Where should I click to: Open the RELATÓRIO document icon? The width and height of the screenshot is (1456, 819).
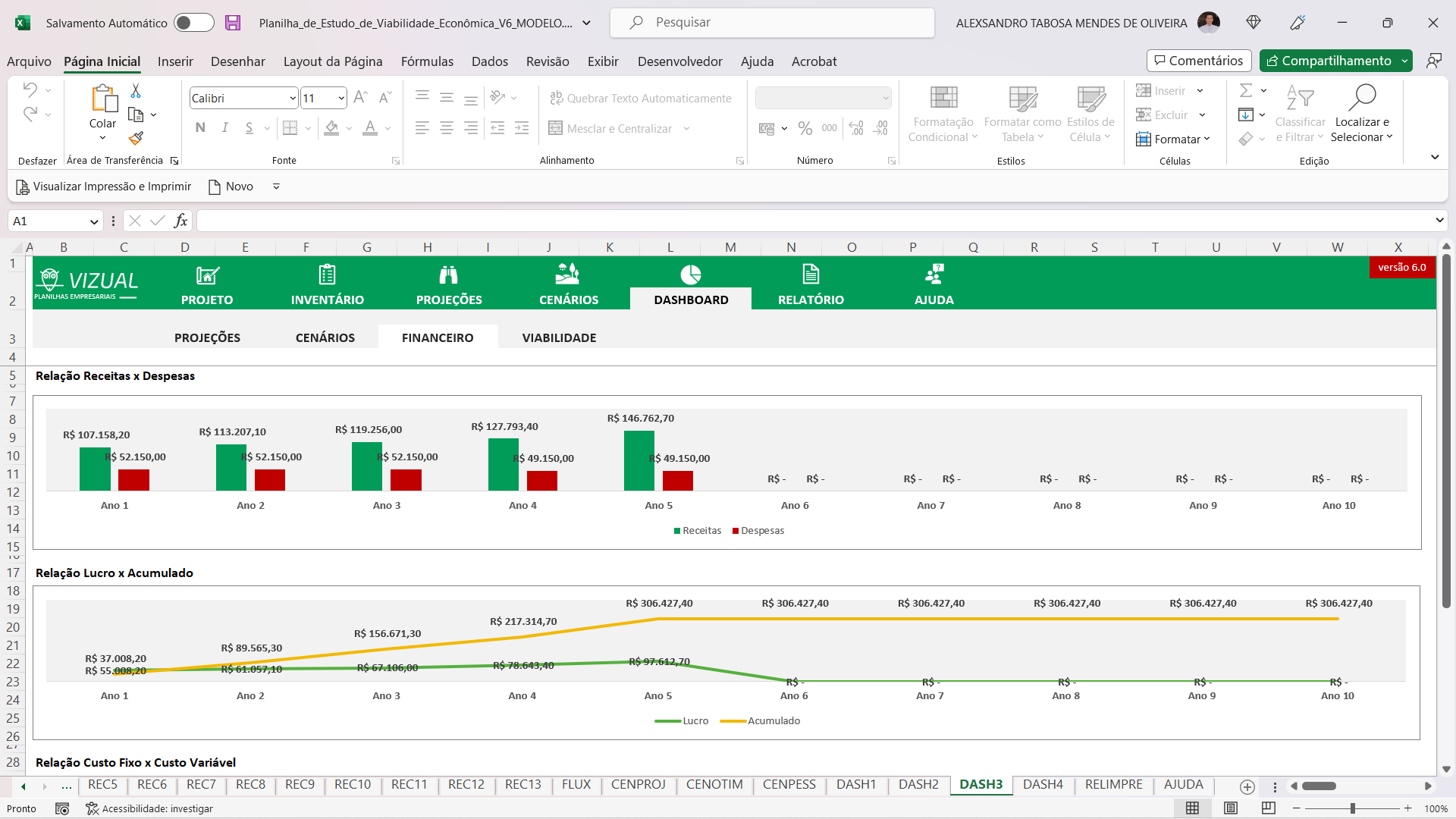pyautogui.click(x=811, y=274)
